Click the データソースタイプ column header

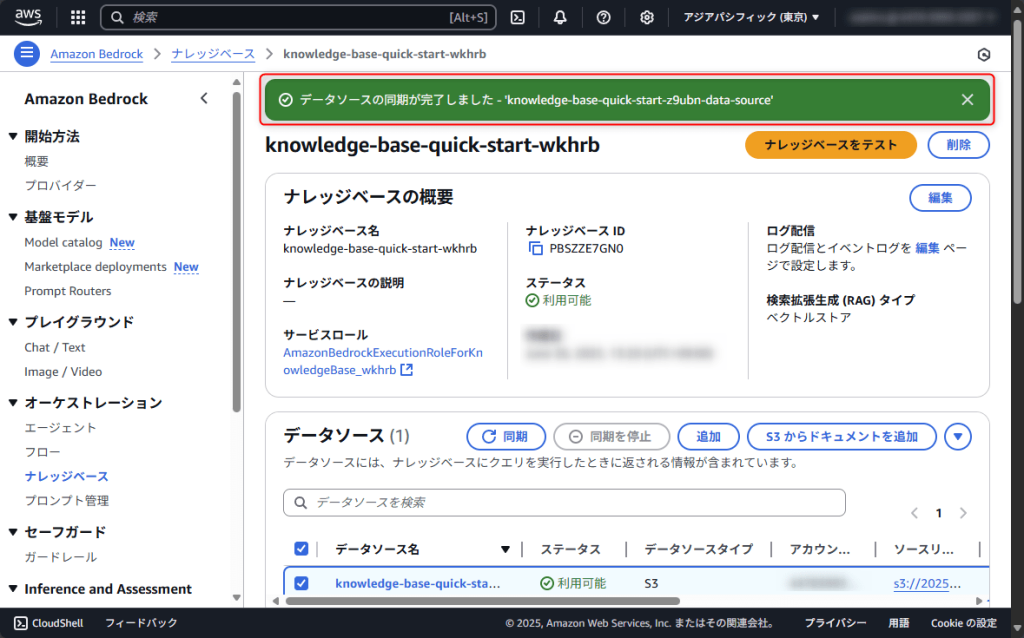(x=698, y=549)
